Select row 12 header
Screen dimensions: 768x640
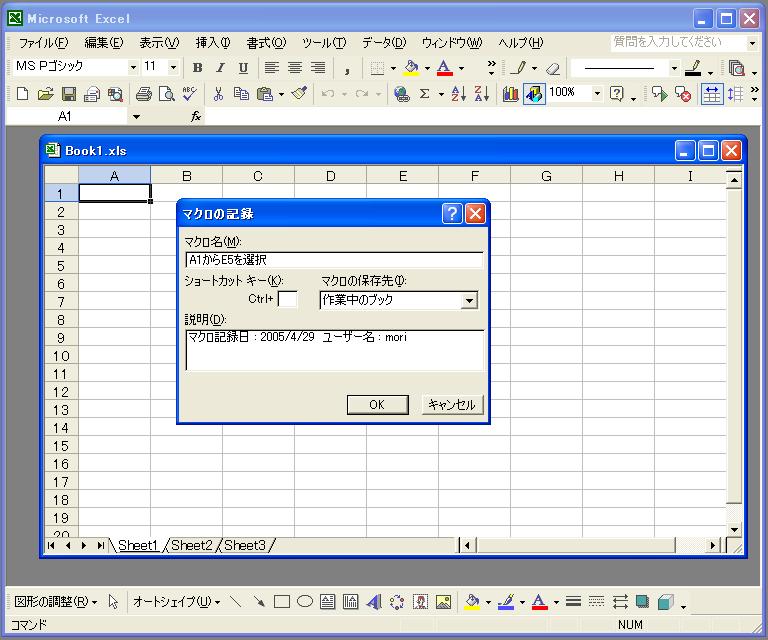click(61, 392)
